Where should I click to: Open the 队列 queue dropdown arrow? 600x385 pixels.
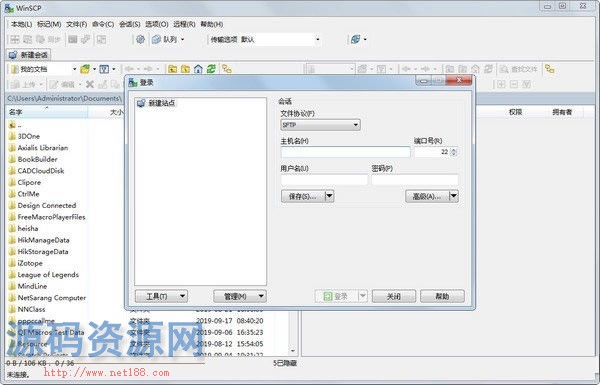click(183, 39)
